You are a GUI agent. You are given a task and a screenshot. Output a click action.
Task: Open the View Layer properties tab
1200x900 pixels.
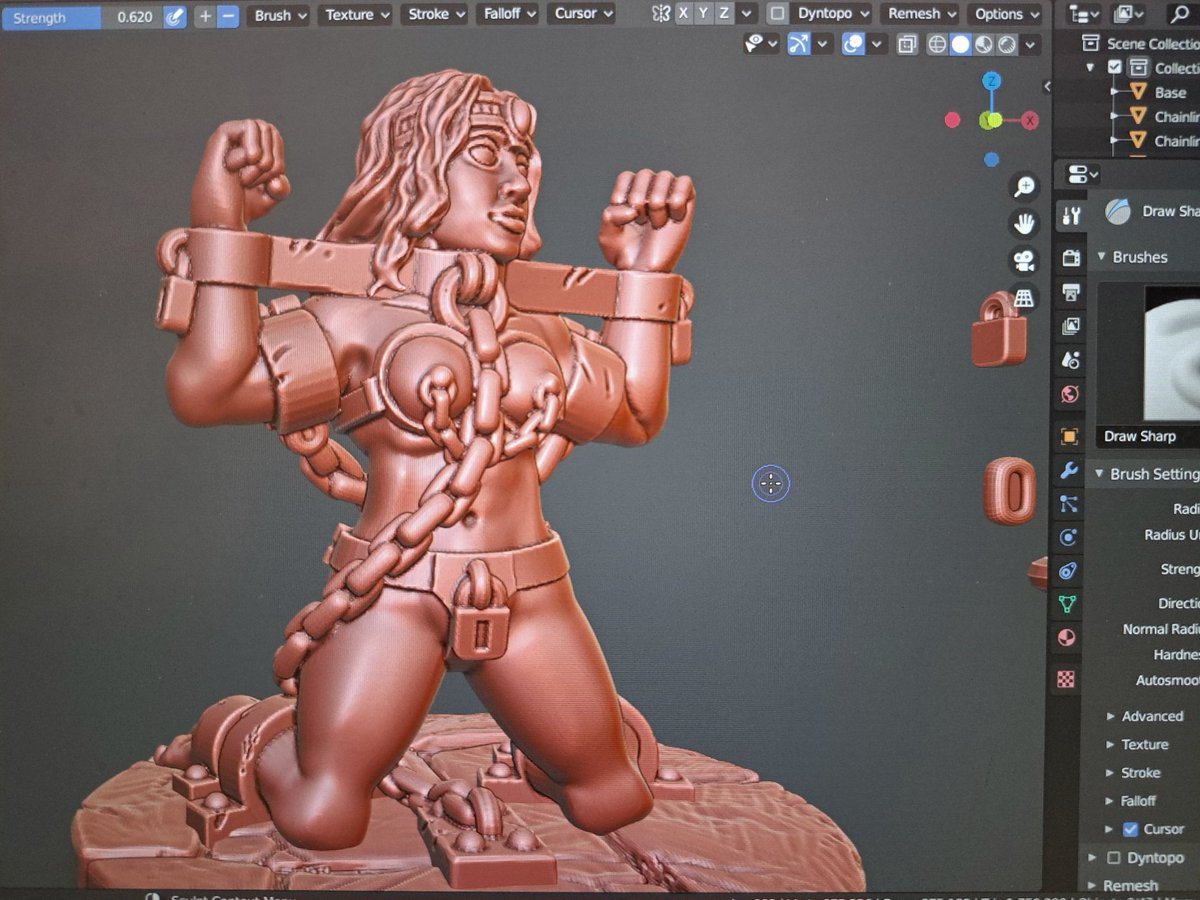1070,325
